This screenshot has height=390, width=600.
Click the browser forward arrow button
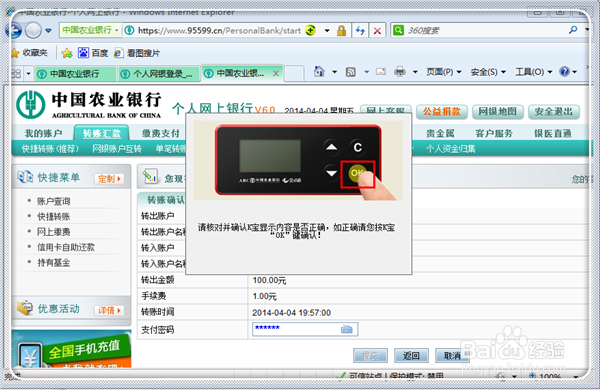click(x=33, y=30)
